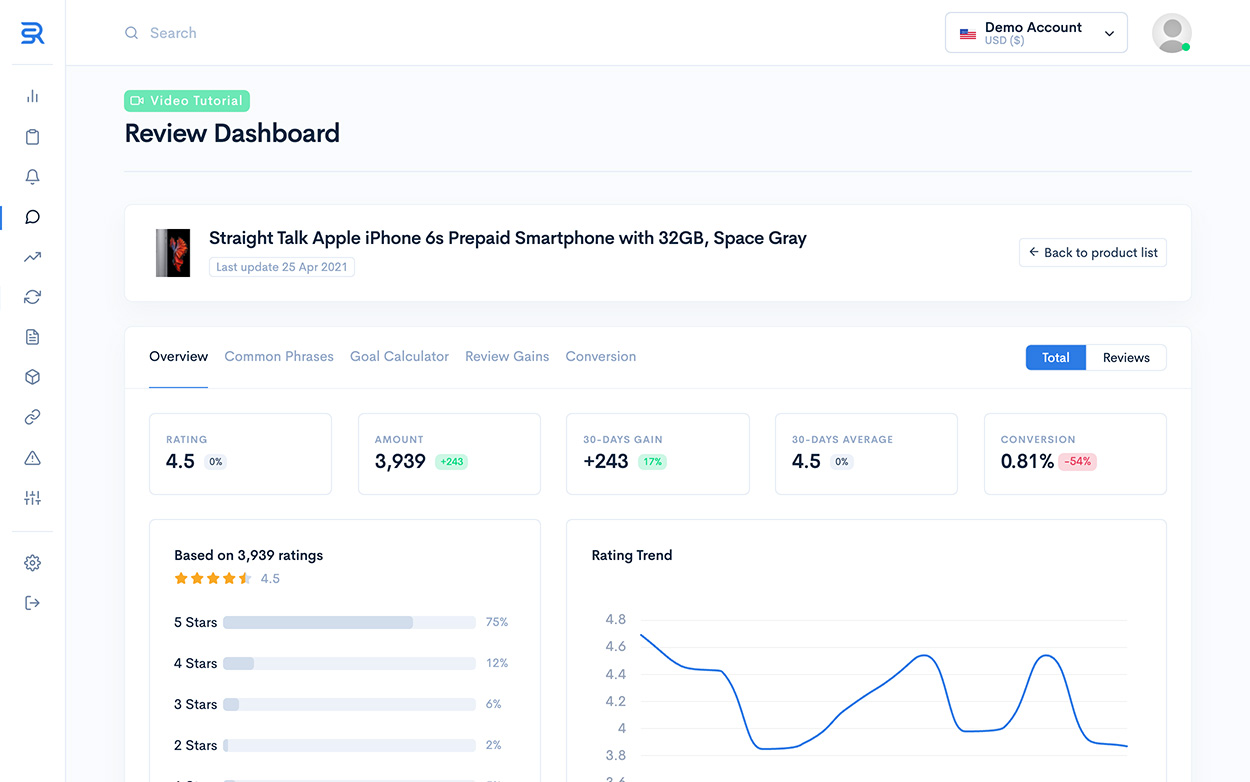Click the Rating Trend heading
Screen dimensions: 1250x782
(x=632, y=555)
